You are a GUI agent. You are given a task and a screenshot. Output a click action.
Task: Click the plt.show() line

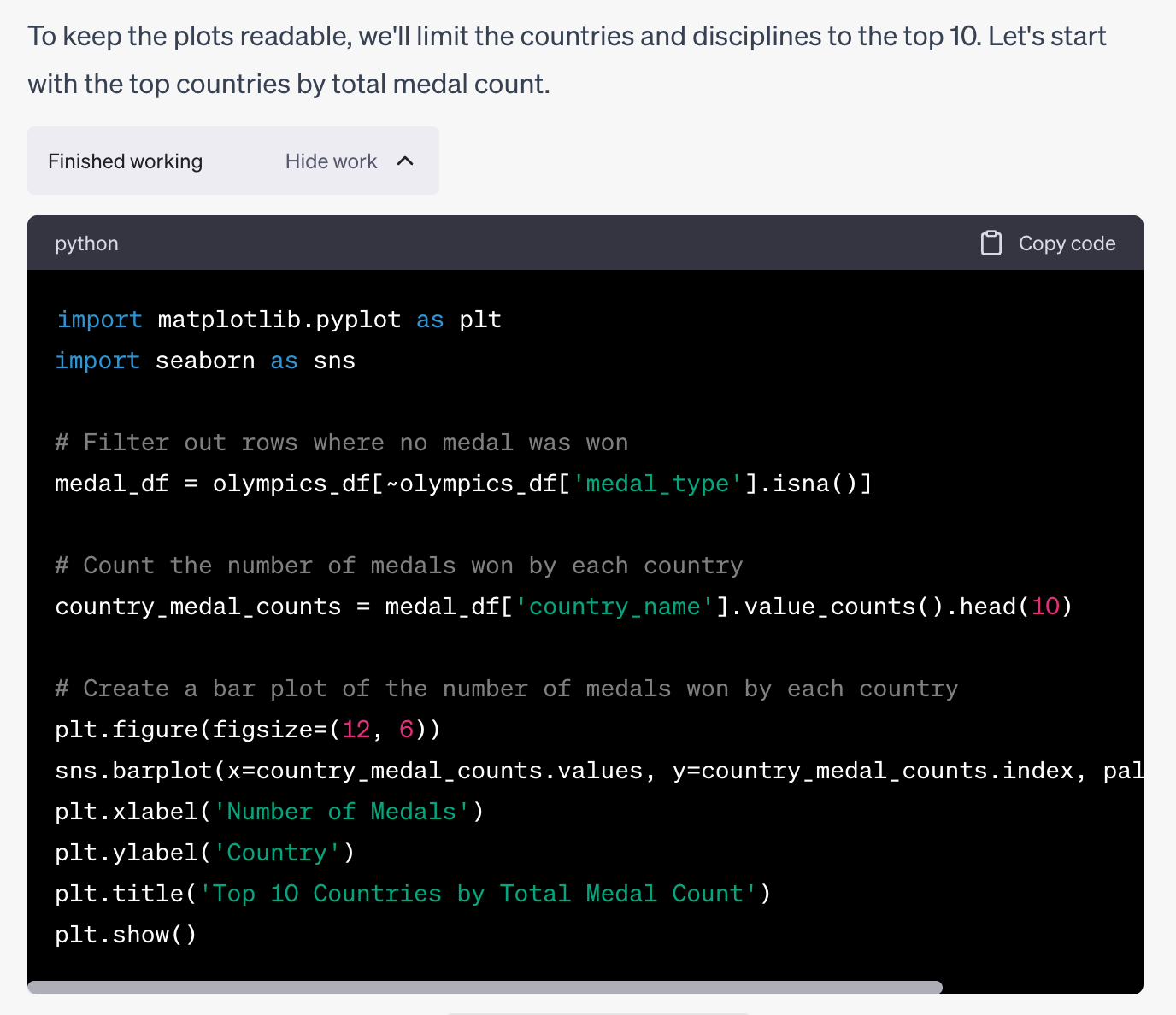(x=126, y=935)
